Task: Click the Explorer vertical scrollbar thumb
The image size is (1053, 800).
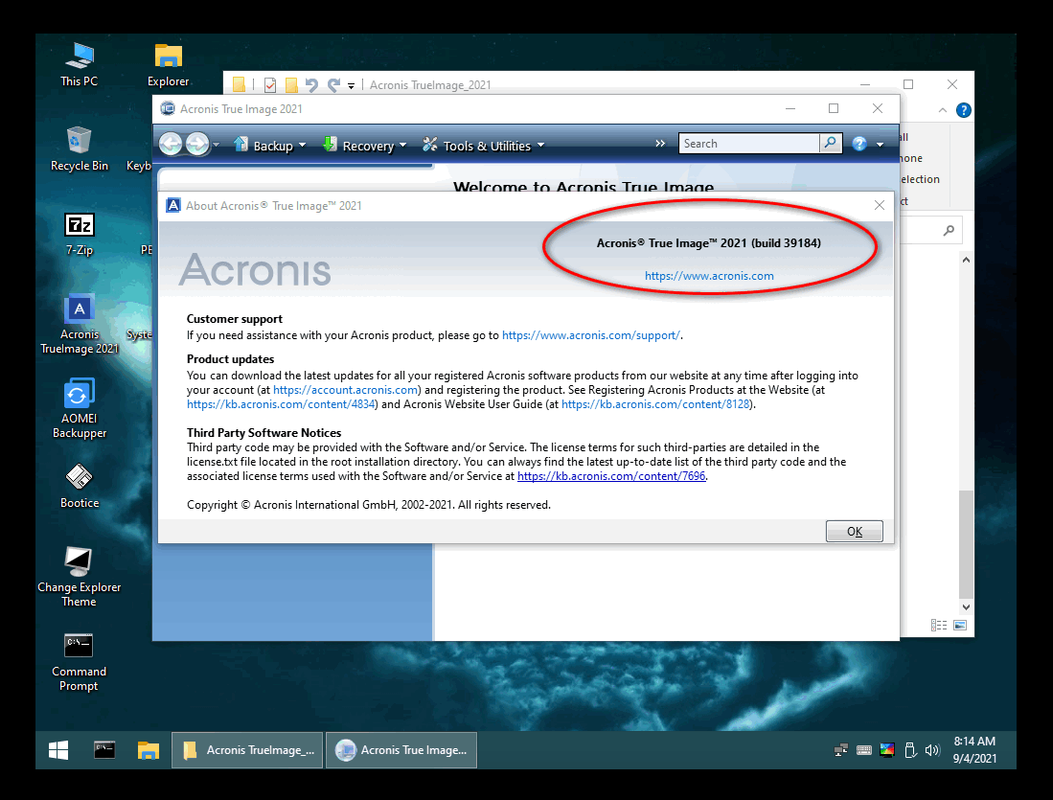Action: [x=966, y=544]
